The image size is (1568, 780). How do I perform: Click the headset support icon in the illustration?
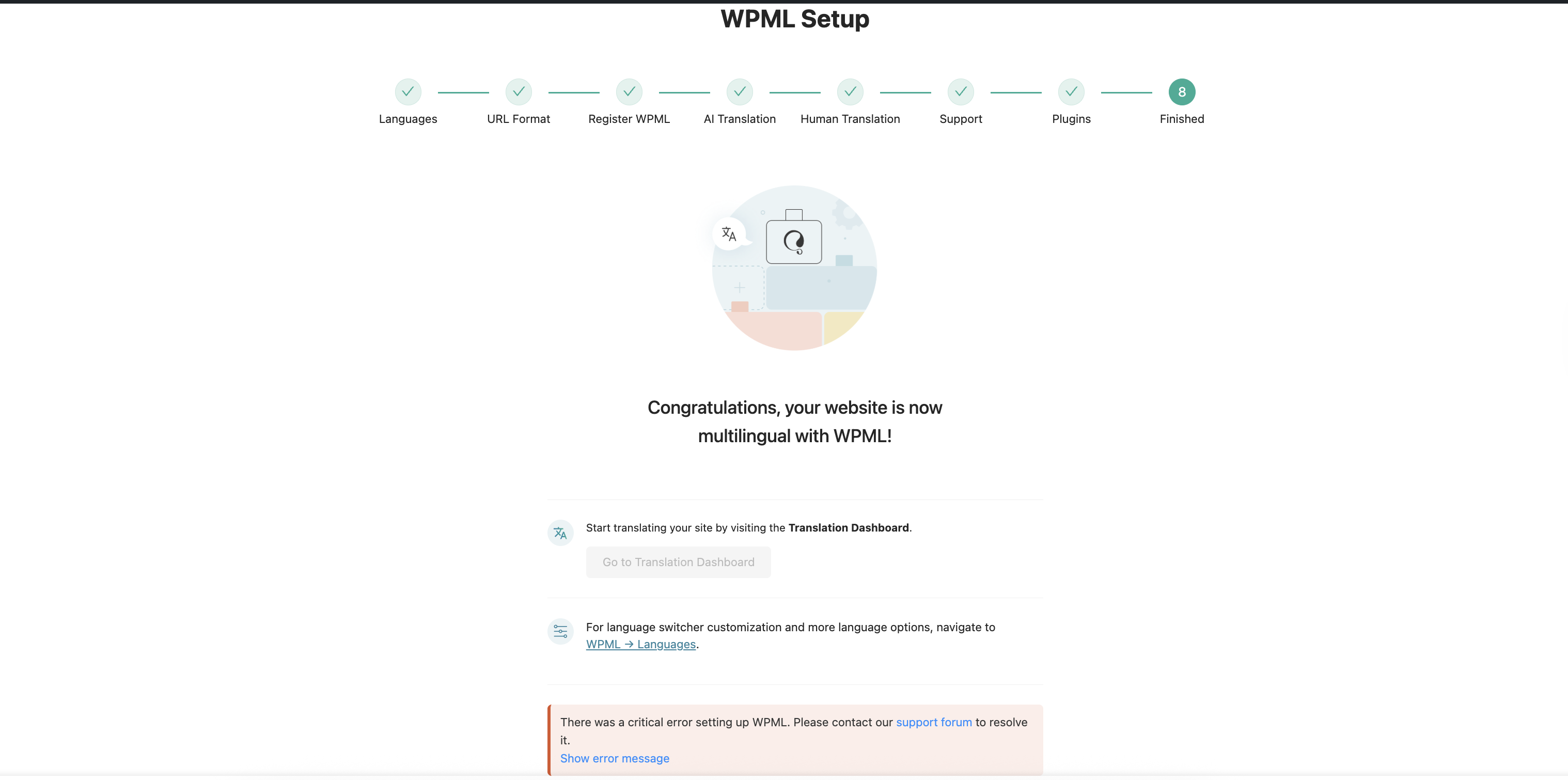click(x=794, y=242)
